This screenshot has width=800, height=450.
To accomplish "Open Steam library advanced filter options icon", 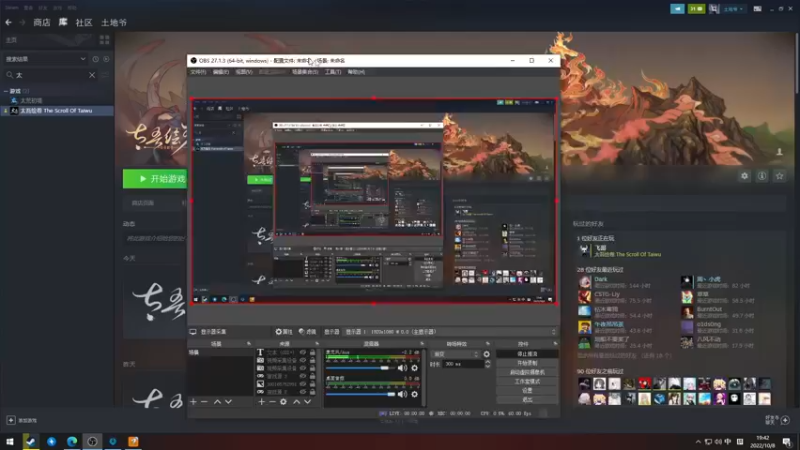I will tap(105, 75).
